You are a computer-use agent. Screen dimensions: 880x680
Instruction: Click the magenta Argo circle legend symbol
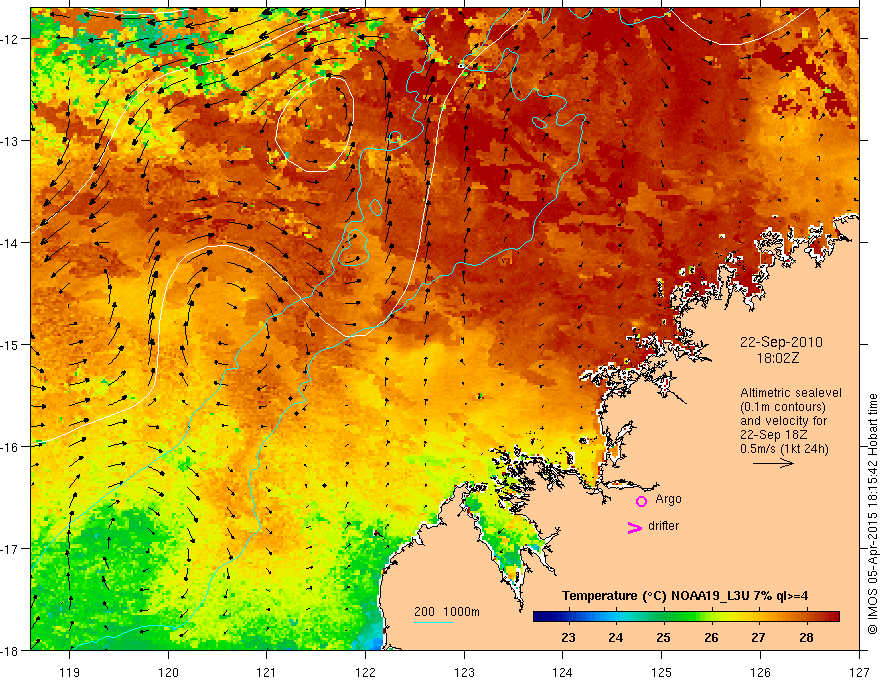point(641,501)
